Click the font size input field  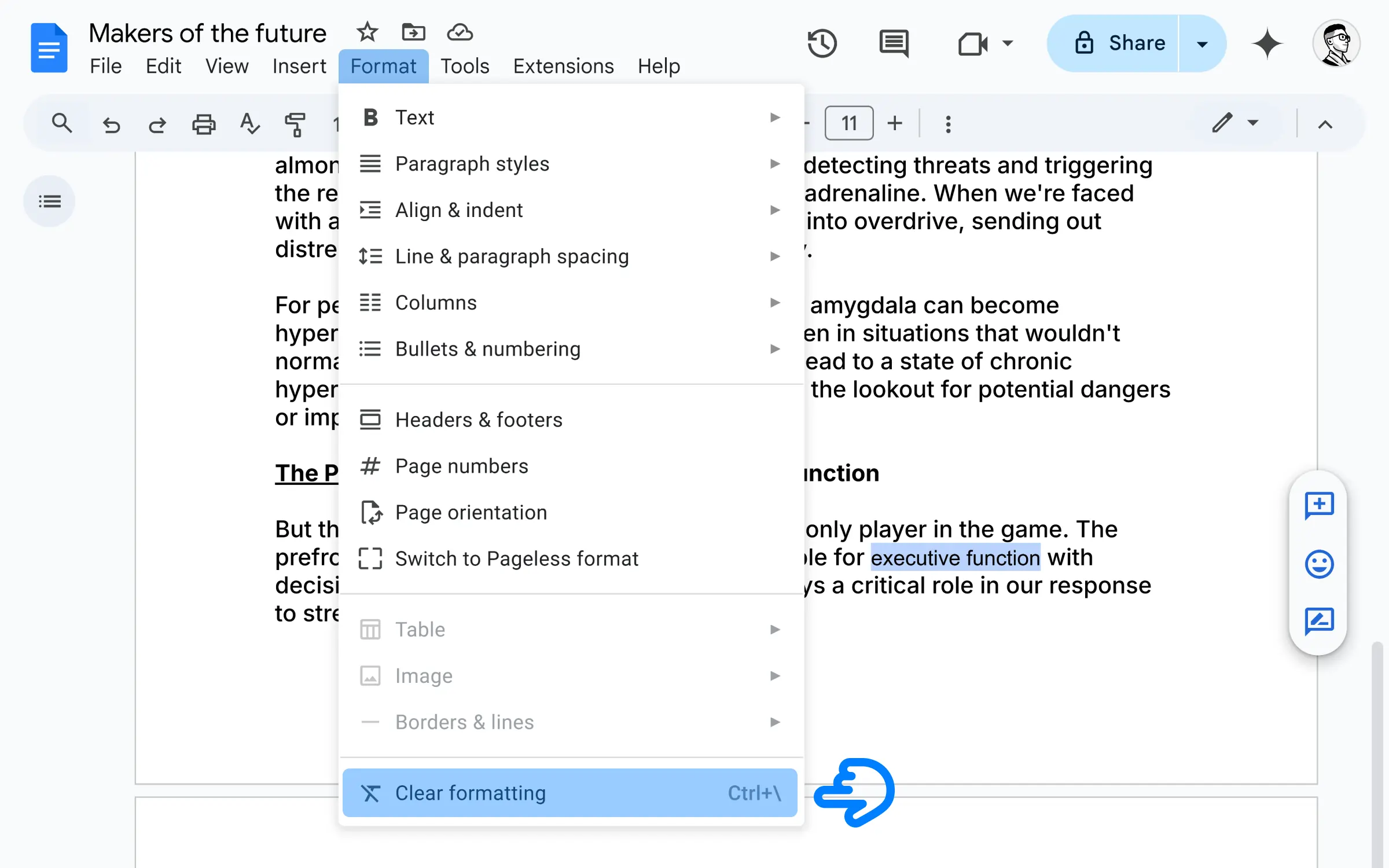point(848,123)
